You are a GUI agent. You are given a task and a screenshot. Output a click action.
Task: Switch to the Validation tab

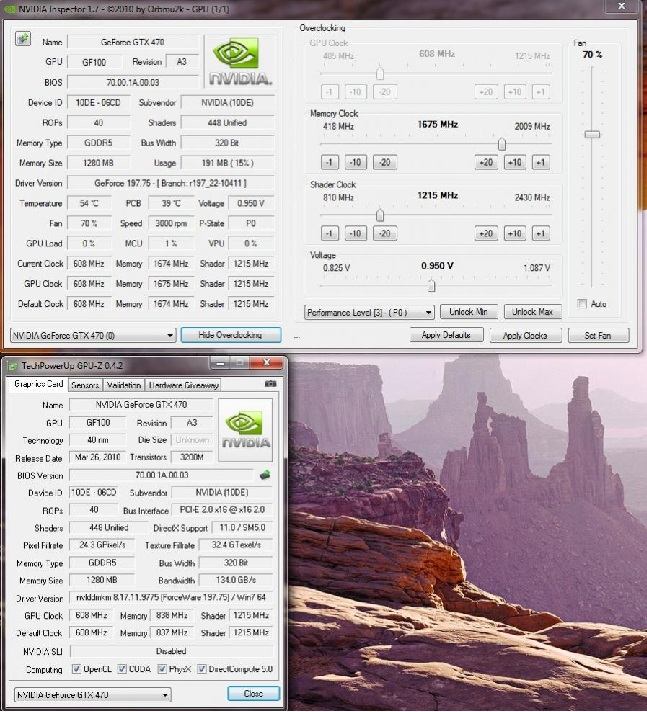click(x=124, y=385)
